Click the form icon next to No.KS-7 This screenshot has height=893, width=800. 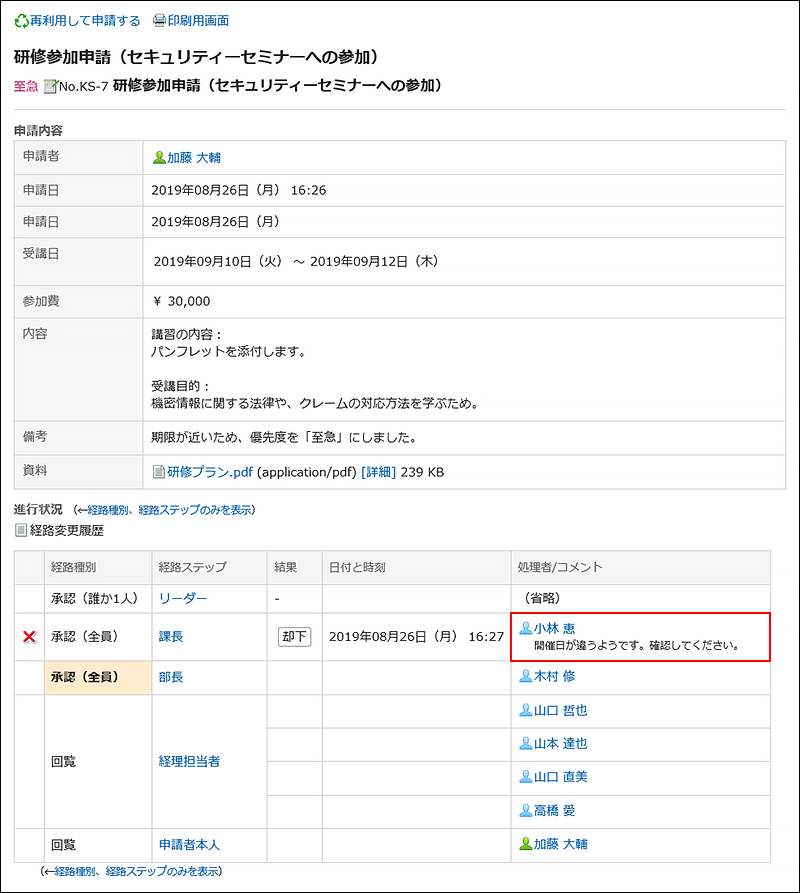tap(51, 87)
